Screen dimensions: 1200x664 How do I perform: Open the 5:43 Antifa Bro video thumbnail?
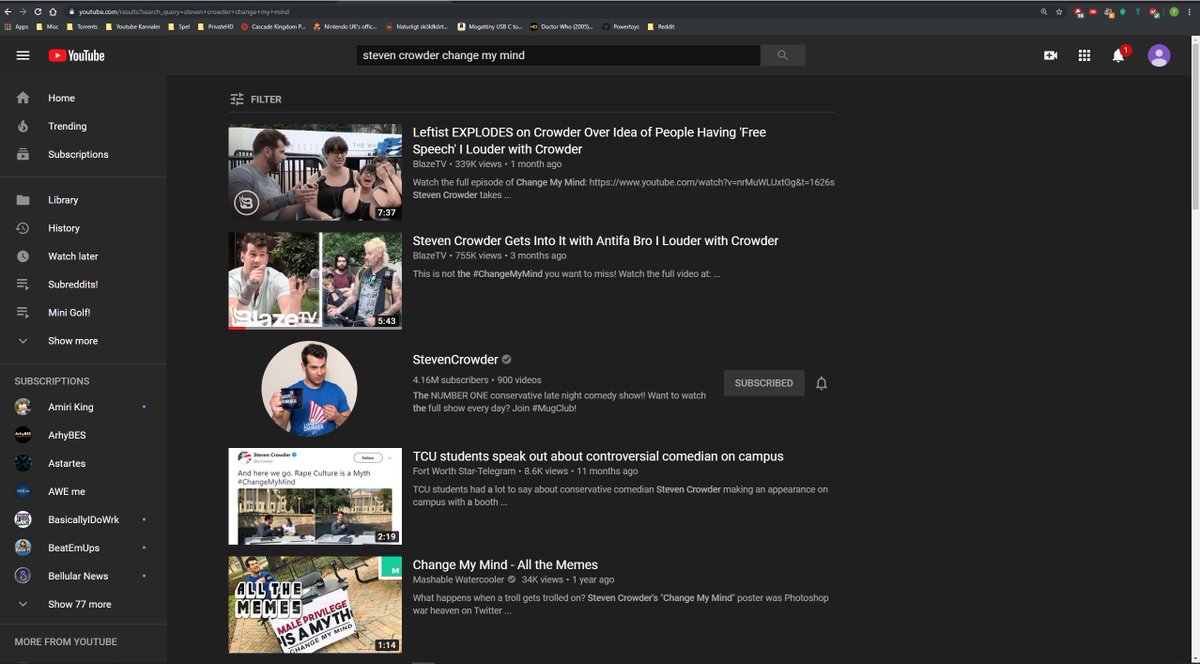(315, 281)
